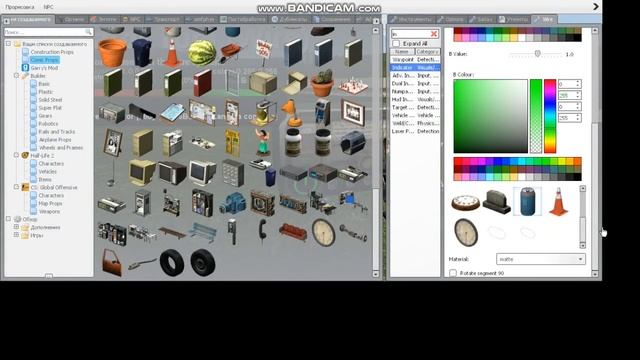Open the Утилиты tab
640x360 pixels.
[x=513, y=19]
